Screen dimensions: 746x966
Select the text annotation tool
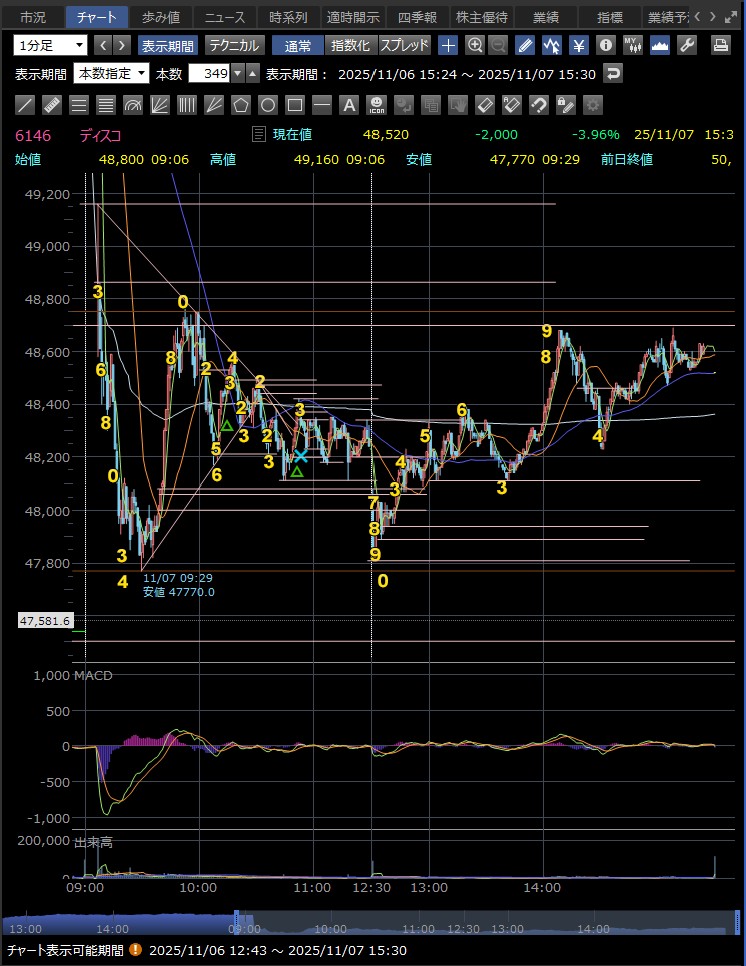(349, 105)
